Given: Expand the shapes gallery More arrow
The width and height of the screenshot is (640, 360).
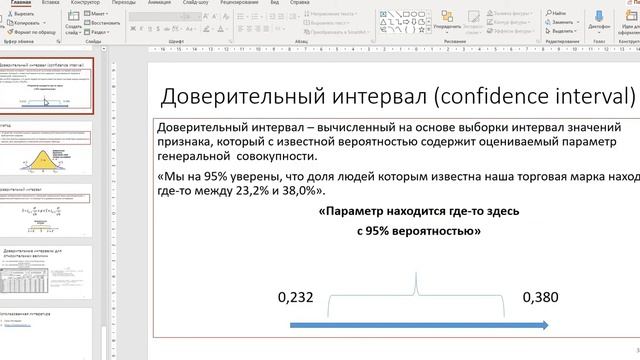Looking at the screenshot, I should click(429, 30).
